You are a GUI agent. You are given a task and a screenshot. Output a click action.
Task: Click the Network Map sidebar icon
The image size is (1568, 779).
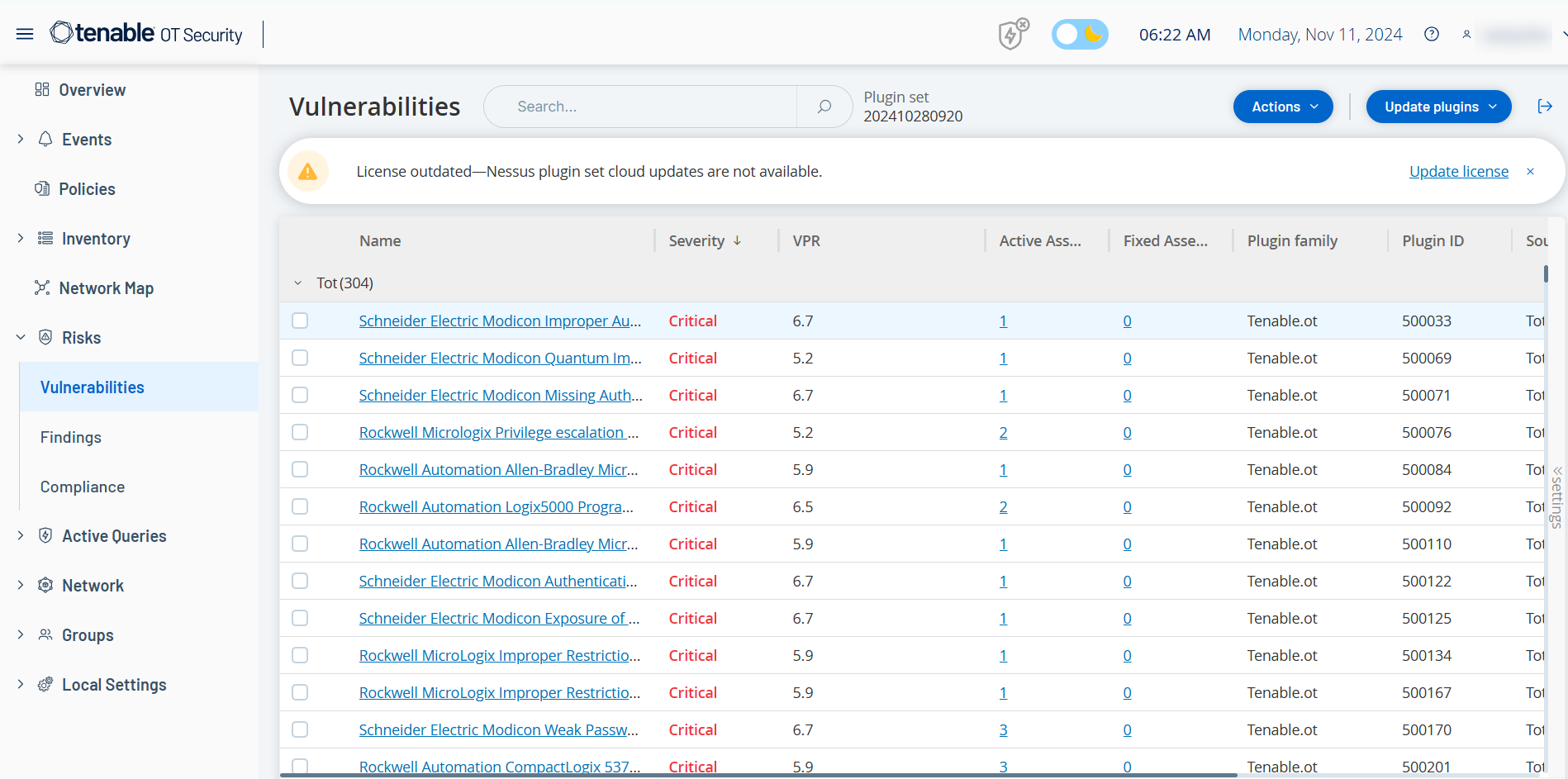tap(42, 288)
